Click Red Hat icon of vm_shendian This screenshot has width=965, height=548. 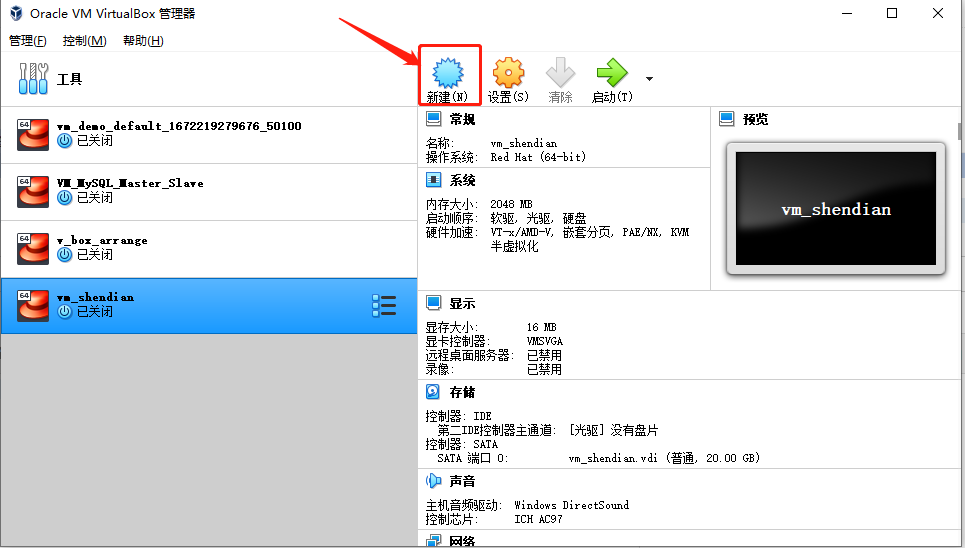(x=33, y=305)
